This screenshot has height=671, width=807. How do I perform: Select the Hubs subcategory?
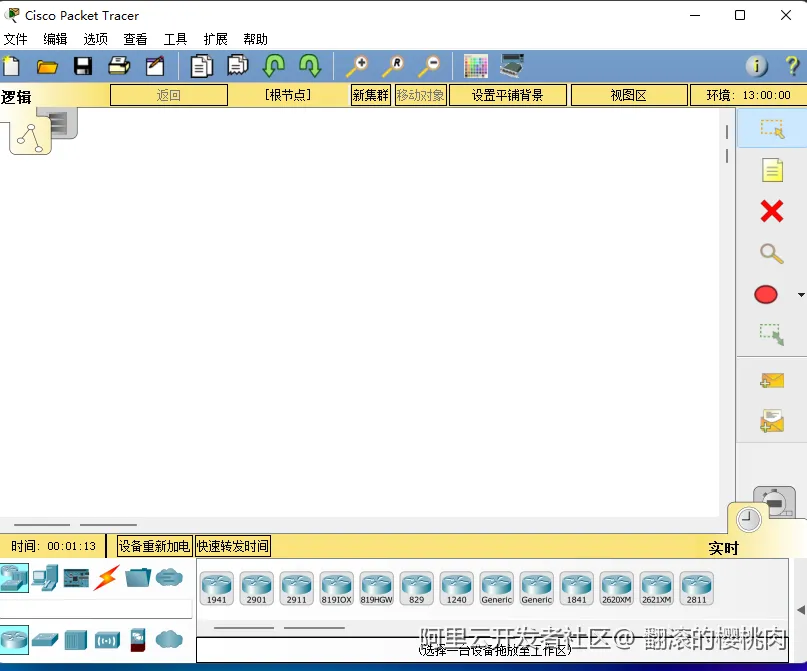point(76,641)
